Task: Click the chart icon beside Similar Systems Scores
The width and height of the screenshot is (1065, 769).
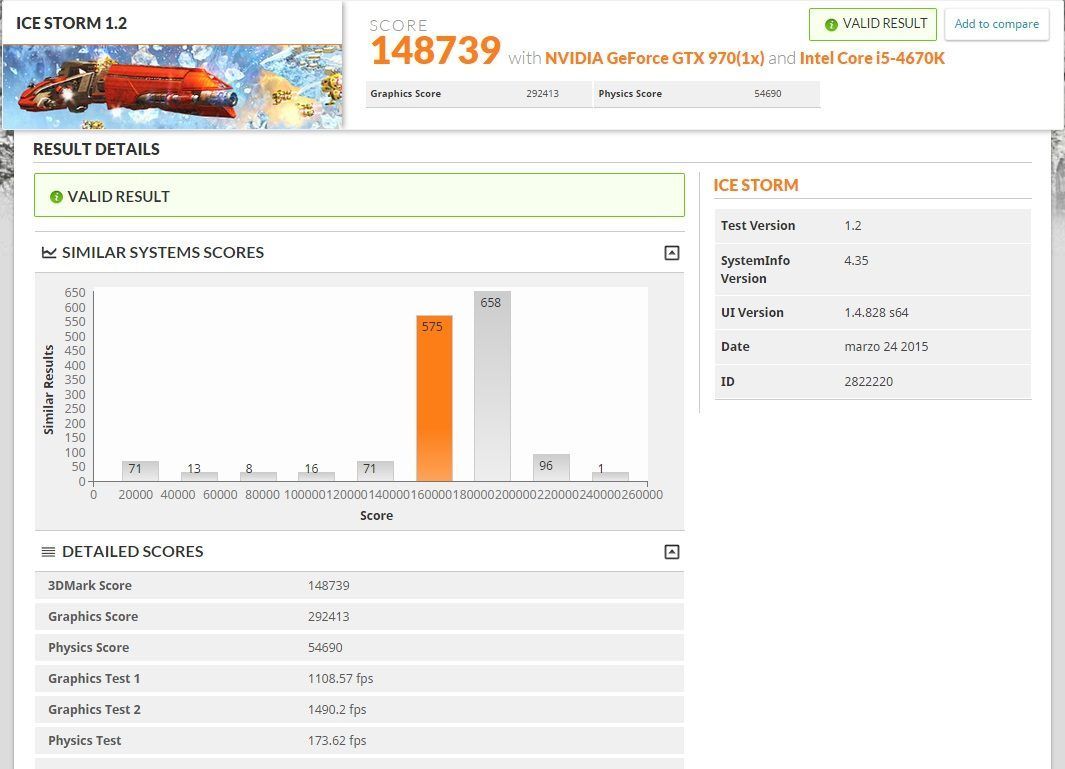Action: coord(49,253)
